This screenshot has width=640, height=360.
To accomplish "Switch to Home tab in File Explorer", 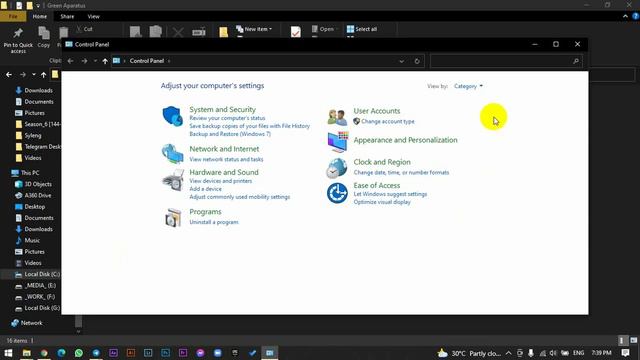I will [40, 16].
